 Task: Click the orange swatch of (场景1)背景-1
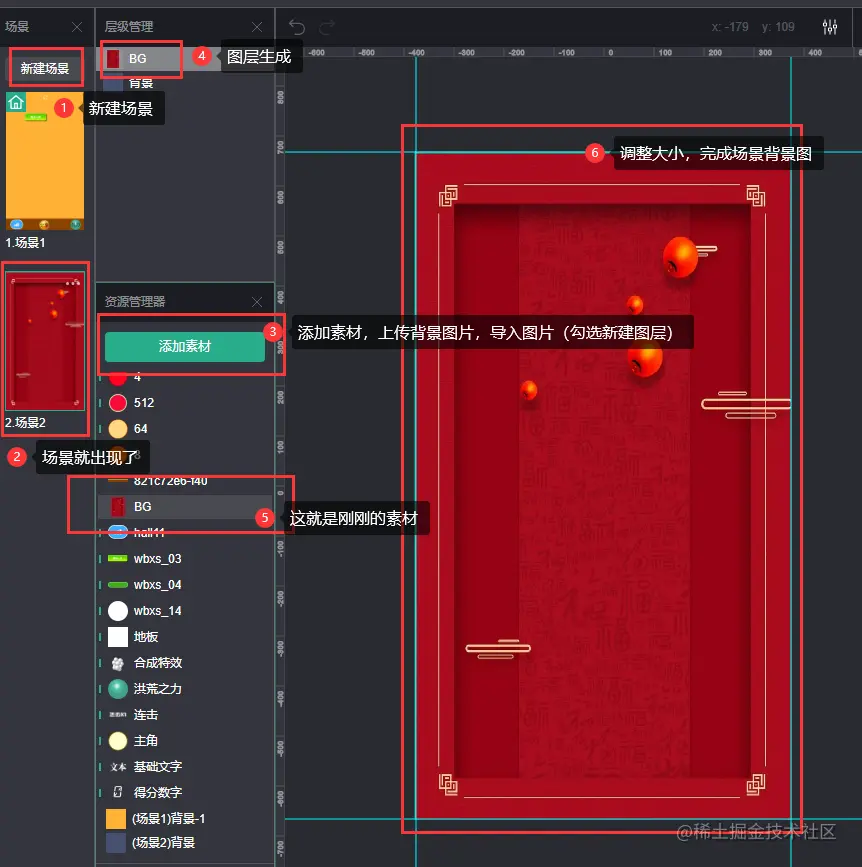[x=116, y=819]
